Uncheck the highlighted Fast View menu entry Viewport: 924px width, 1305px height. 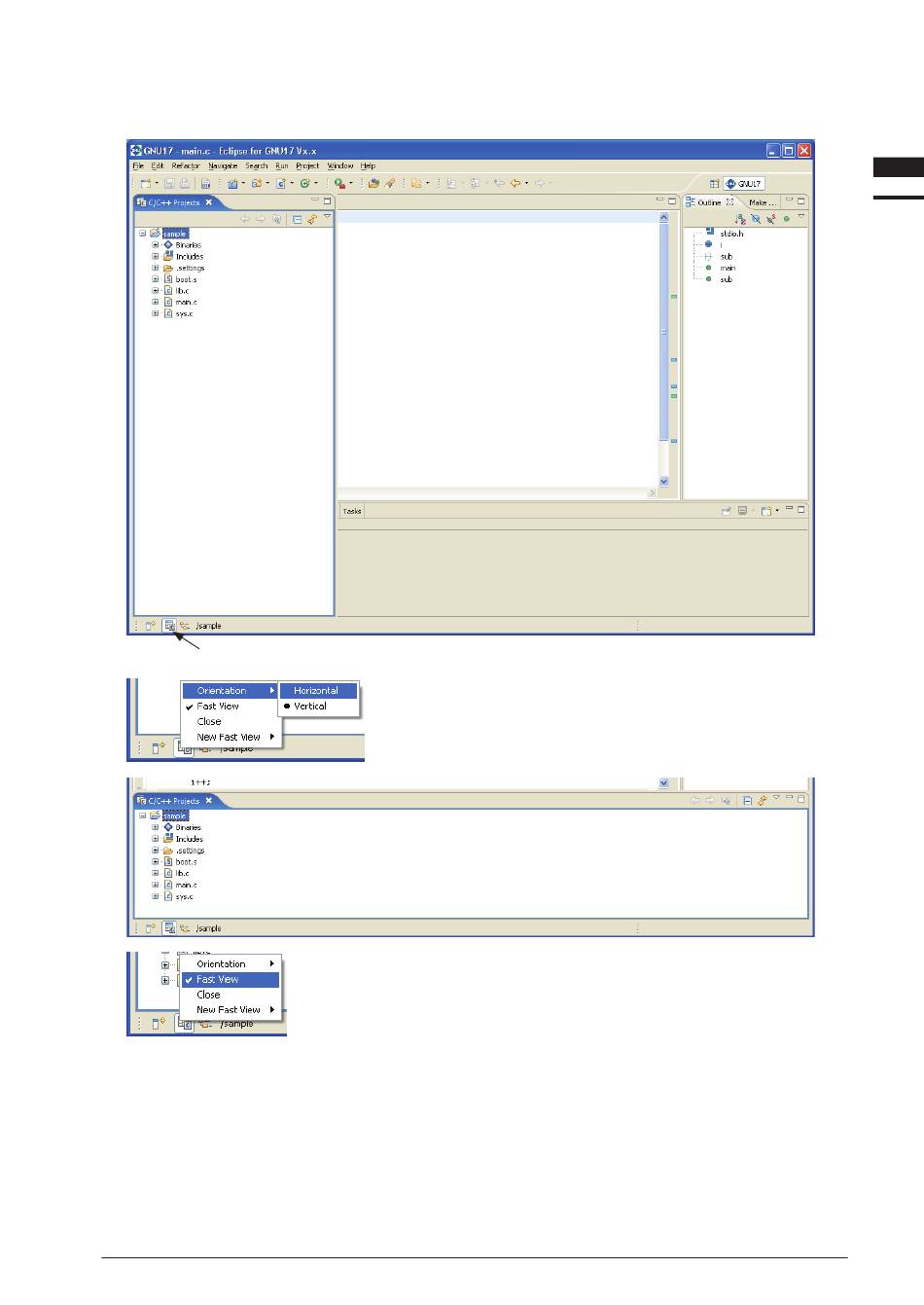(x=218, y=980)
